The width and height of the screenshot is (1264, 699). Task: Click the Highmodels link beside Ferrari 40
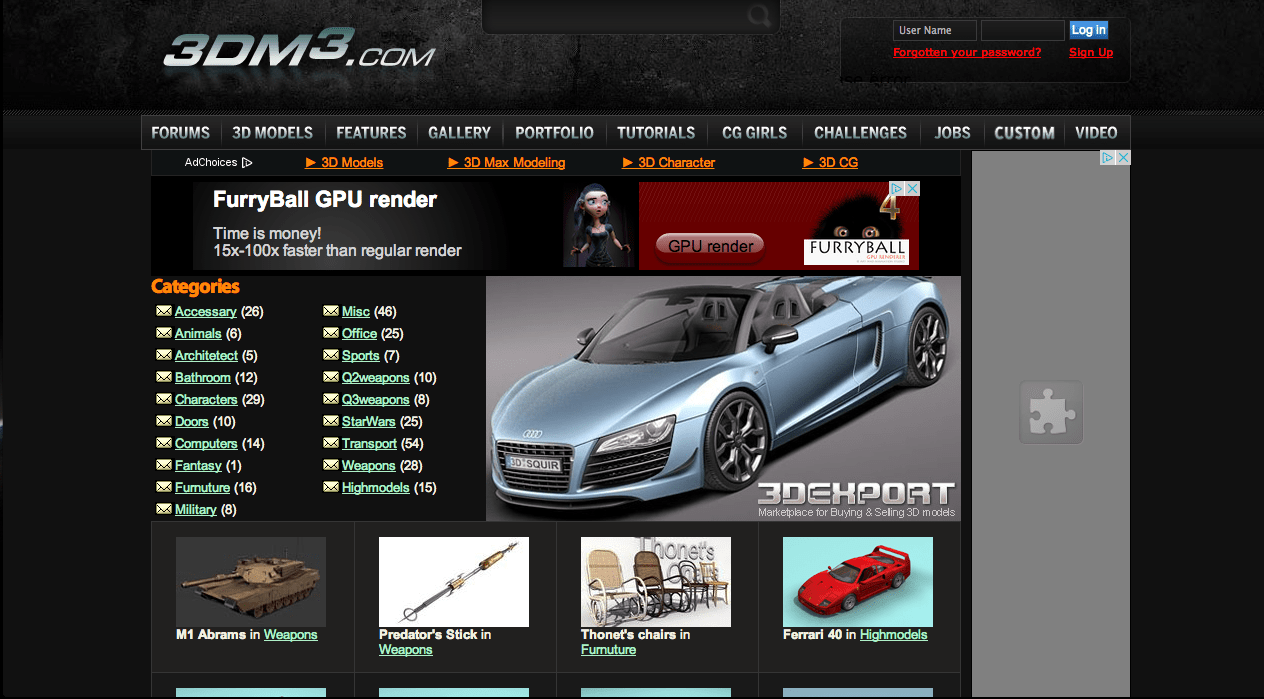click(894, 634)
